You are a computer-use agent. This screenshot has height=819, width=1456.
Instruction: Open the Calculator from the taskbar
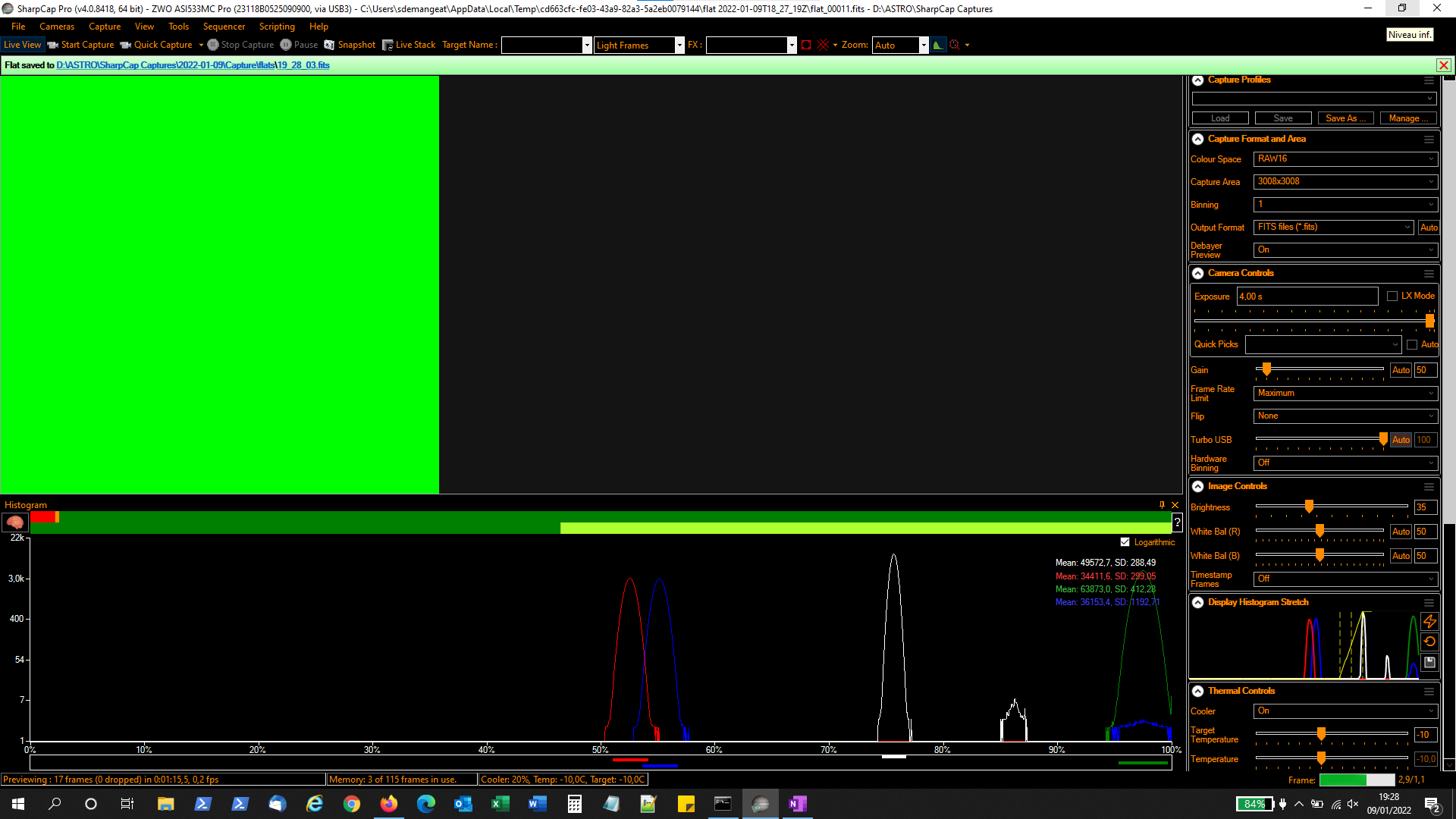[574, 804]
